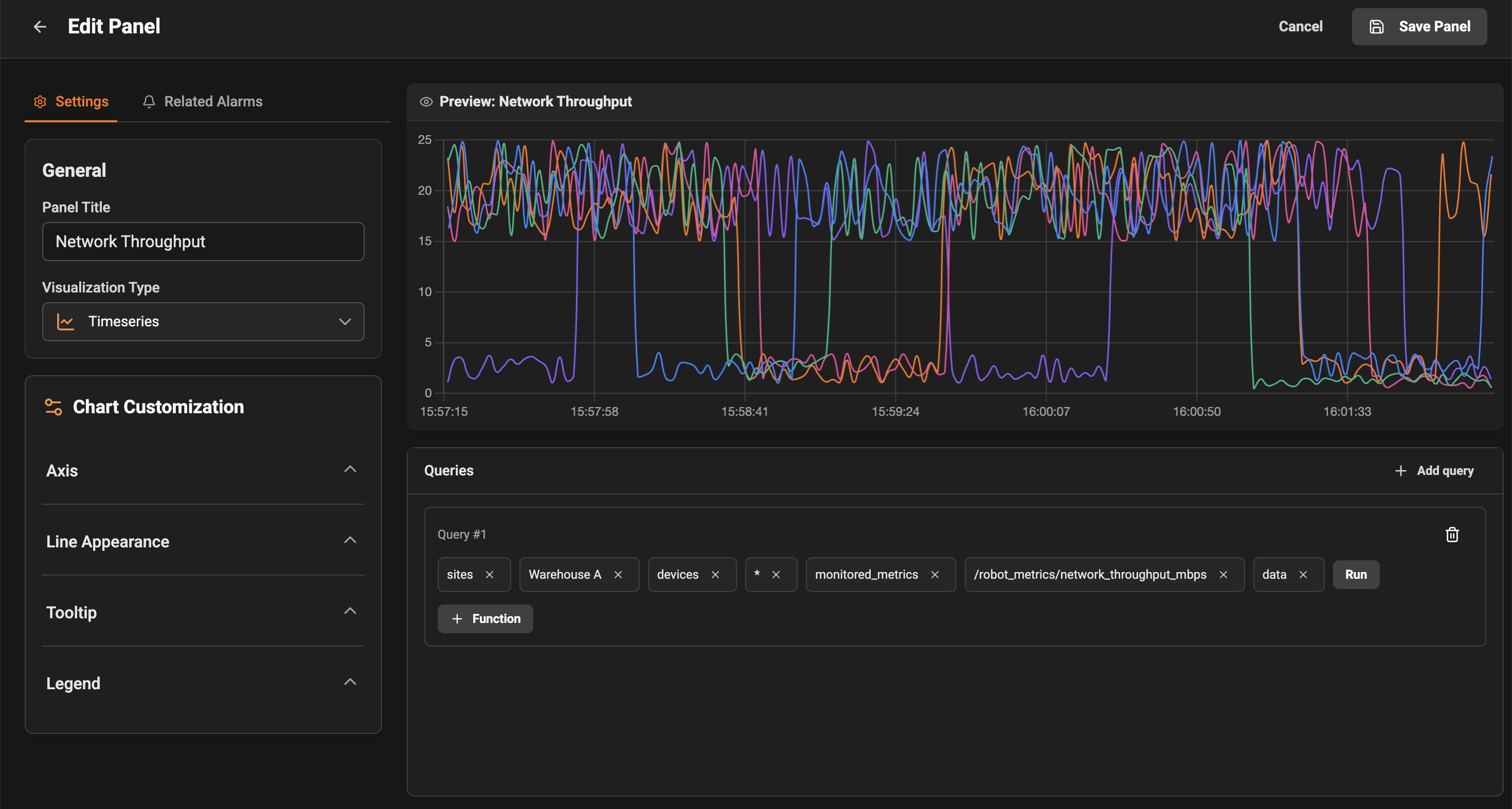
Task: Remove the 'data' query tag
Action: click(1303, 574)
